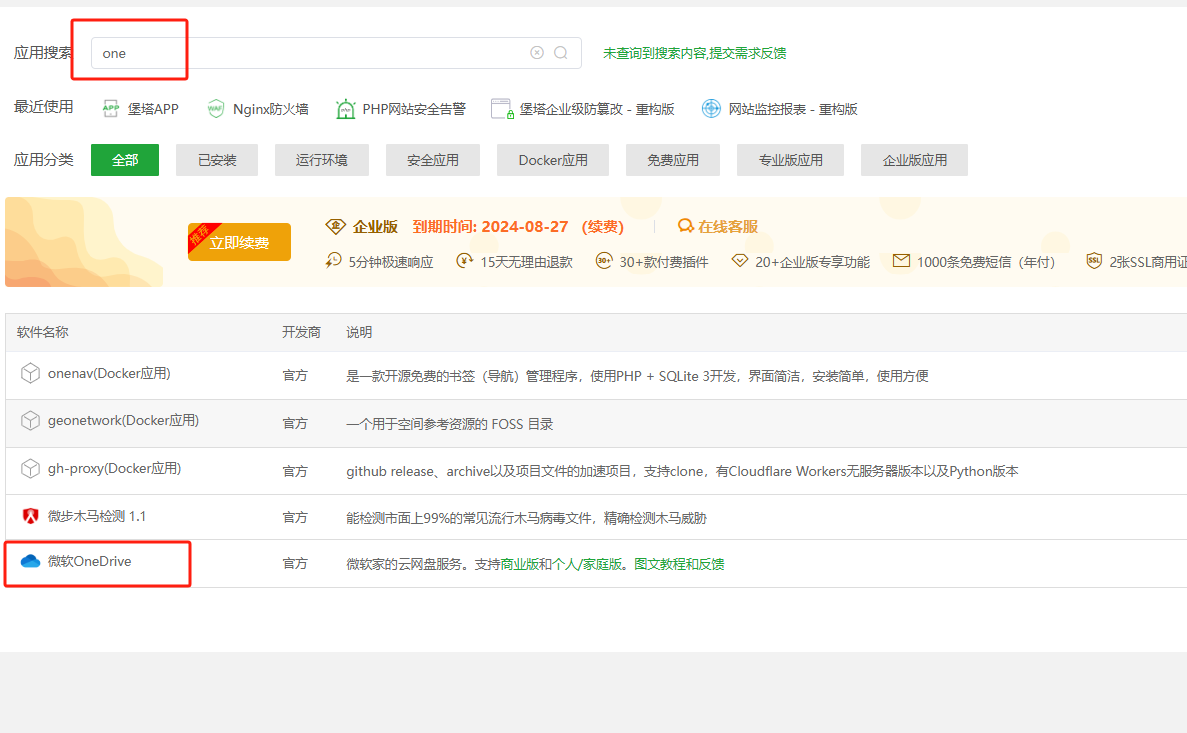1187x733 pixels.
Task: Open 网站监控报表 - 重构版
Action: coord(793,109)
